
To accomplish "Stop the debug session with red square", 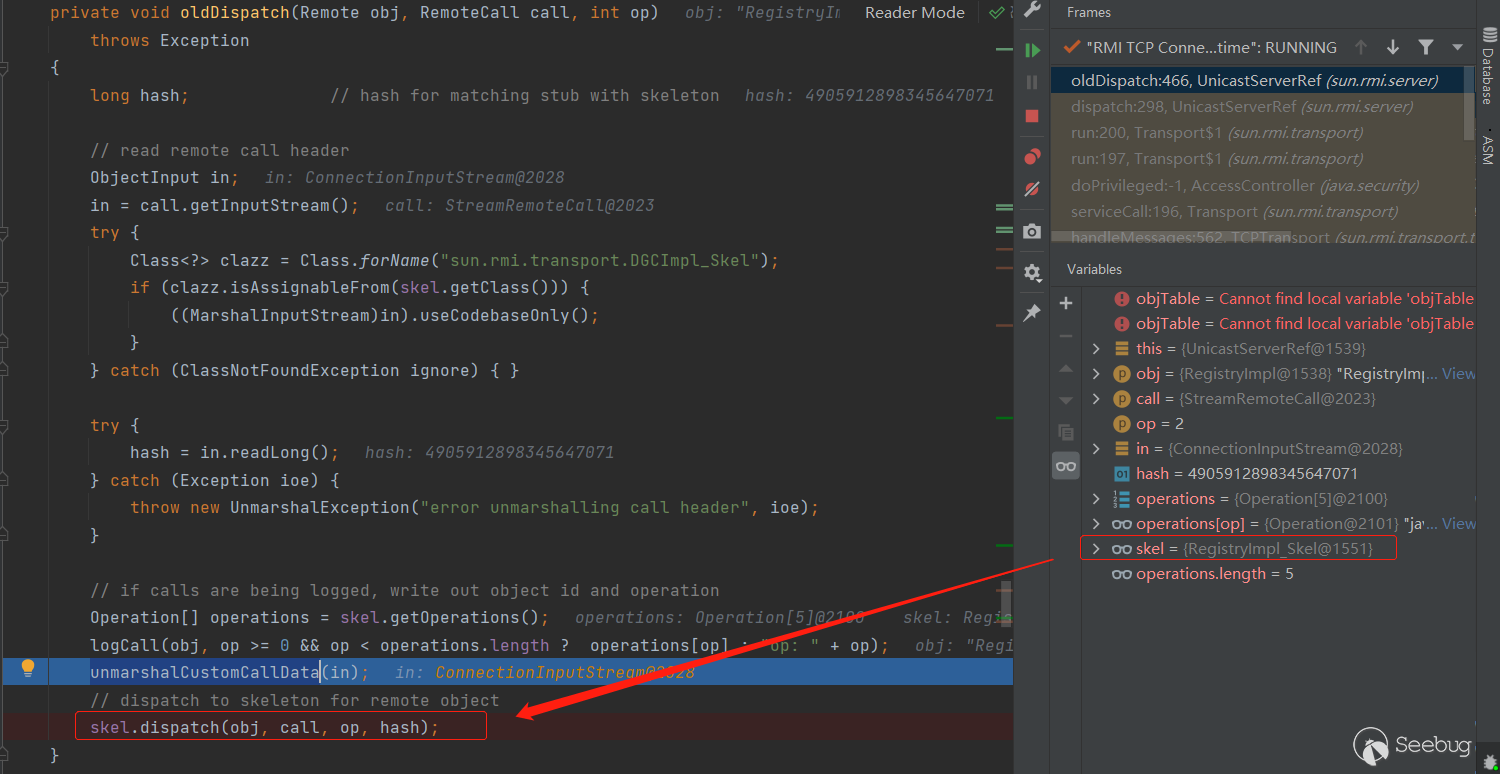I will pos(1033,117).
